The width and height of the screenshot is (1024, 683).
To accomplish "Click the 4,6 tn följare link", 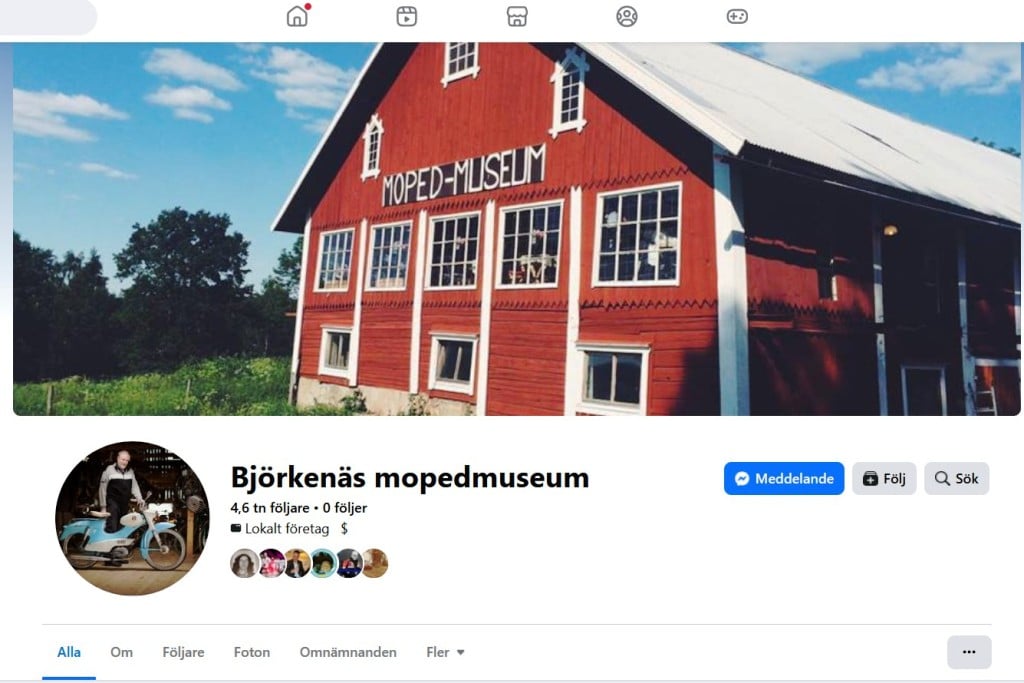I will (x=270, y=507).
